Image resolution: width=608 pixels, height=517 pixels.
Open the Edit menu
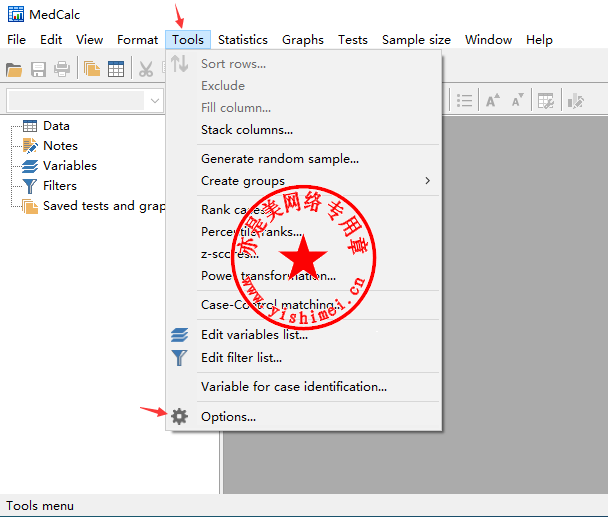[51, 40]
